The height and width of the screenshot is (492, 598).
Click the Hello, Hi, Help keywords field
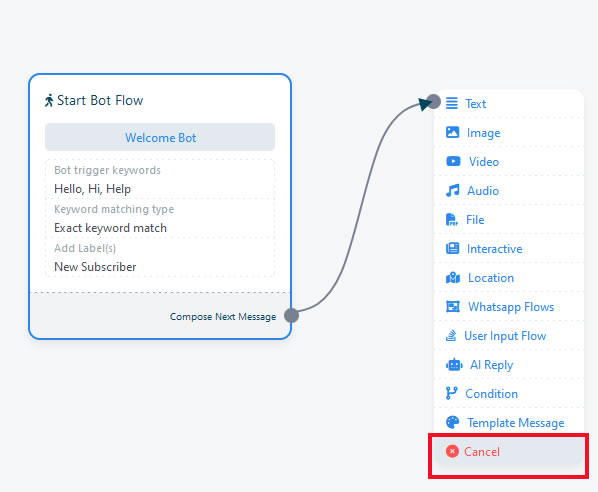point(160,189)
